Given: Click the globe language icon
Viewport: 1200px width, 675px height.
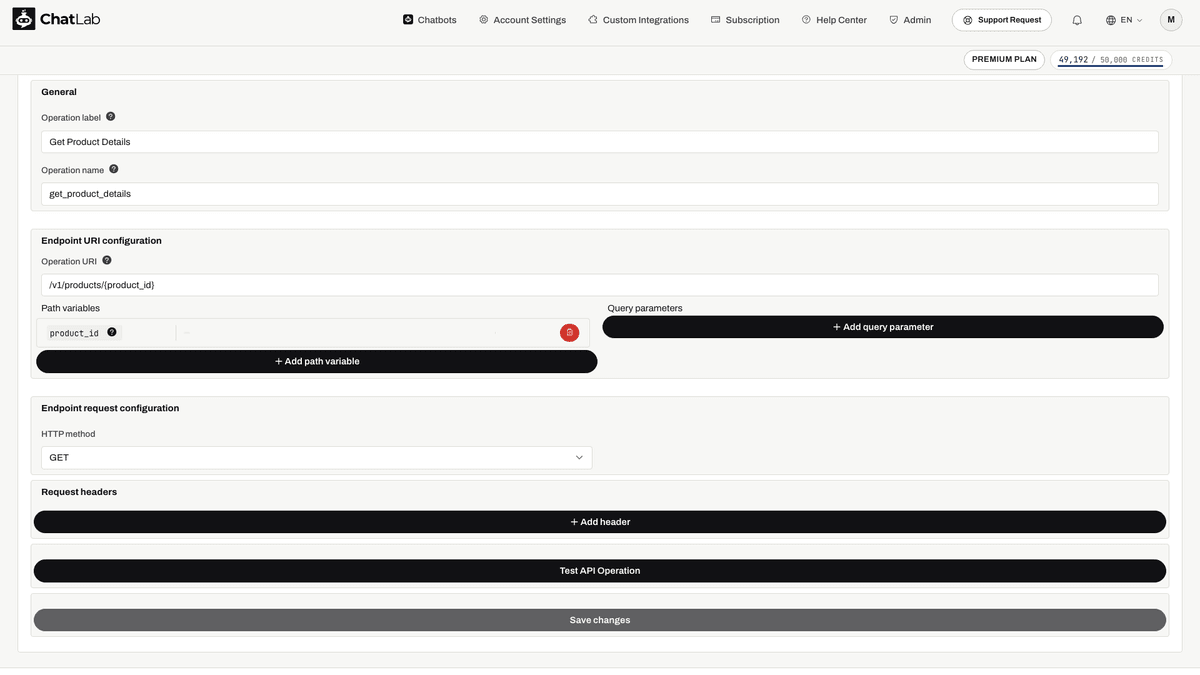Looking at the screenshot, I should click(1111, 20).
